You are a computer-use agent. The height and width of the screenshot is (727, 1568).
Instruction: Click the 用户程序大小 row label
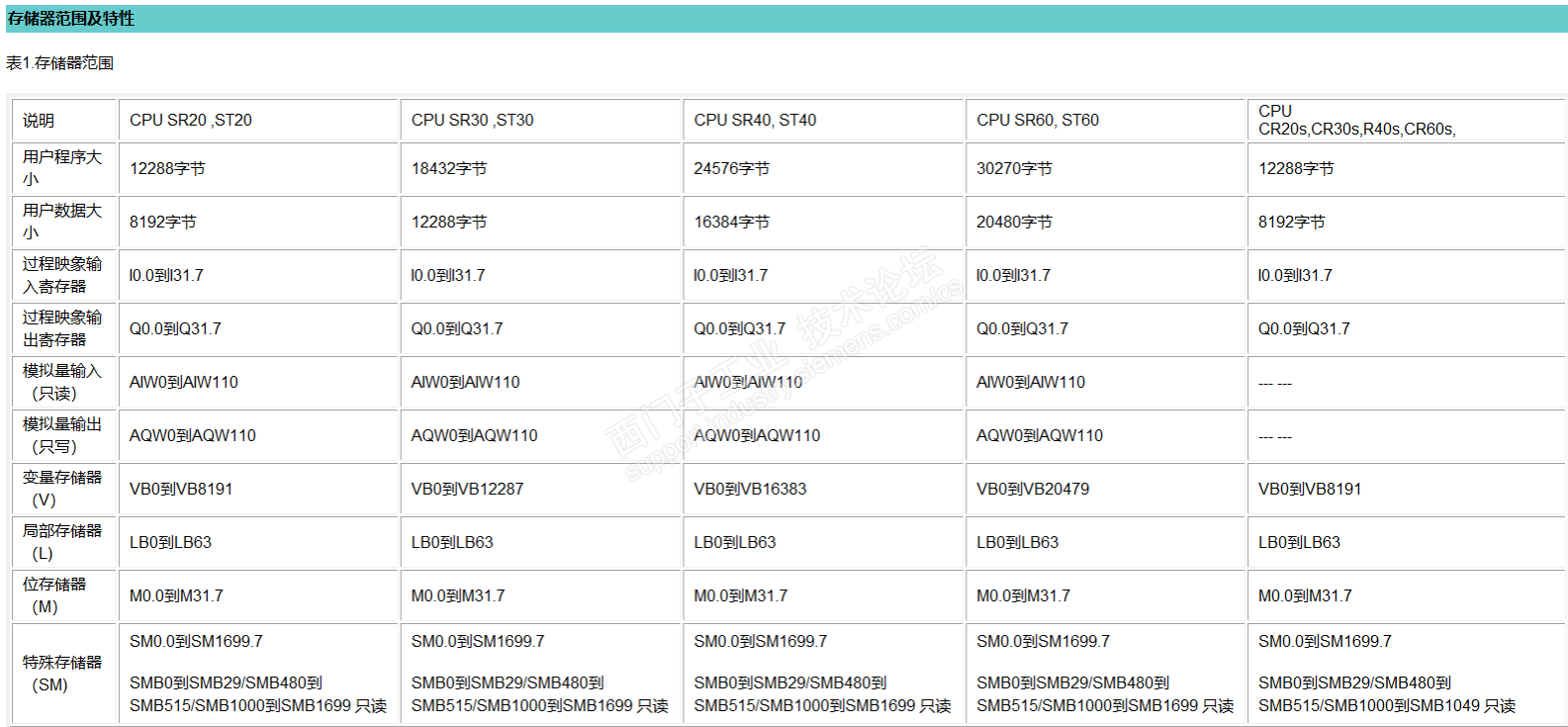coord(63,168)
